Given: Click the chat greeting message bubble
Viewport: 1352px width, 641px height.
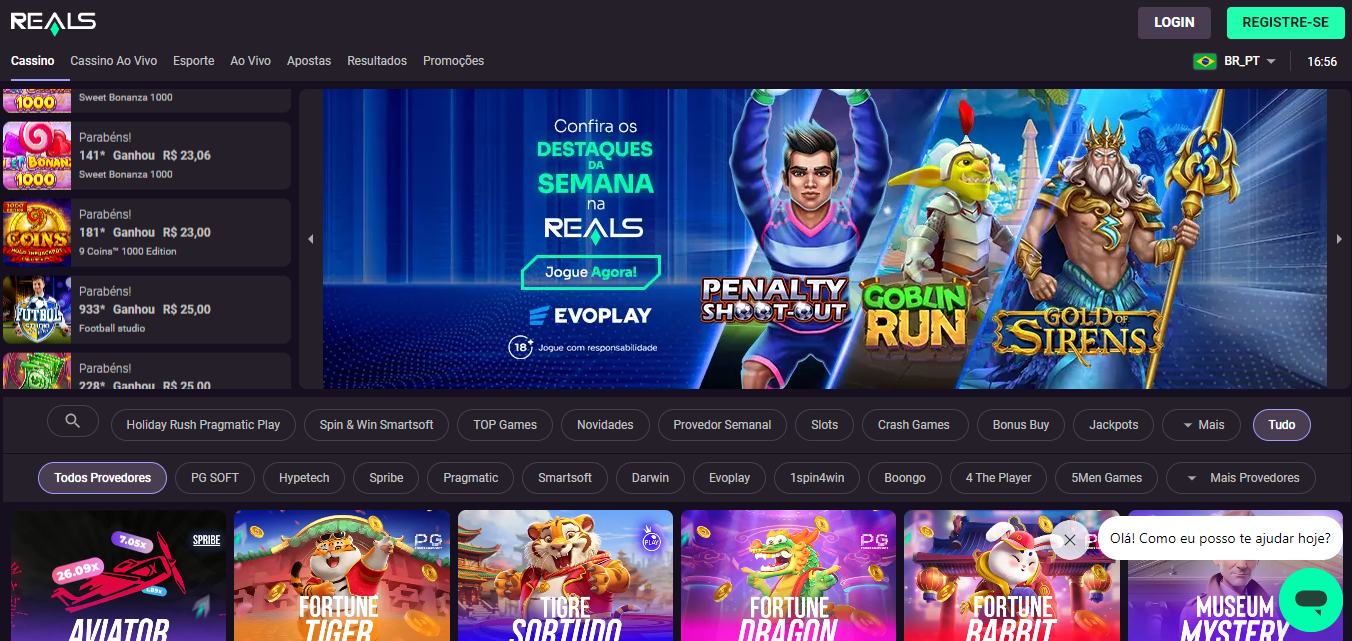Looking at the screenshot, I should 1220,538.
